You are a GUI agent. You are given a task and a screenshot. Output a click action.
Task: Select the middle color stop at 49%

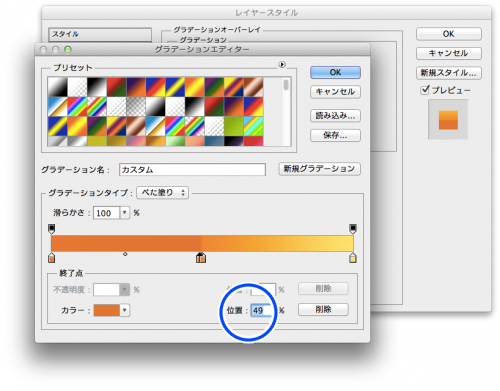[x=201, y=257]
